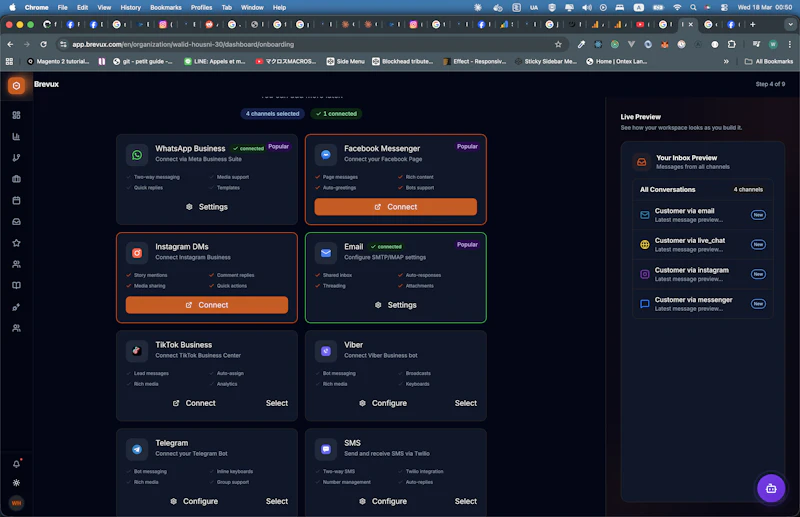Open Customer via messenger conversation
This screenshot has height=517, width=800.
pos(703,304)
